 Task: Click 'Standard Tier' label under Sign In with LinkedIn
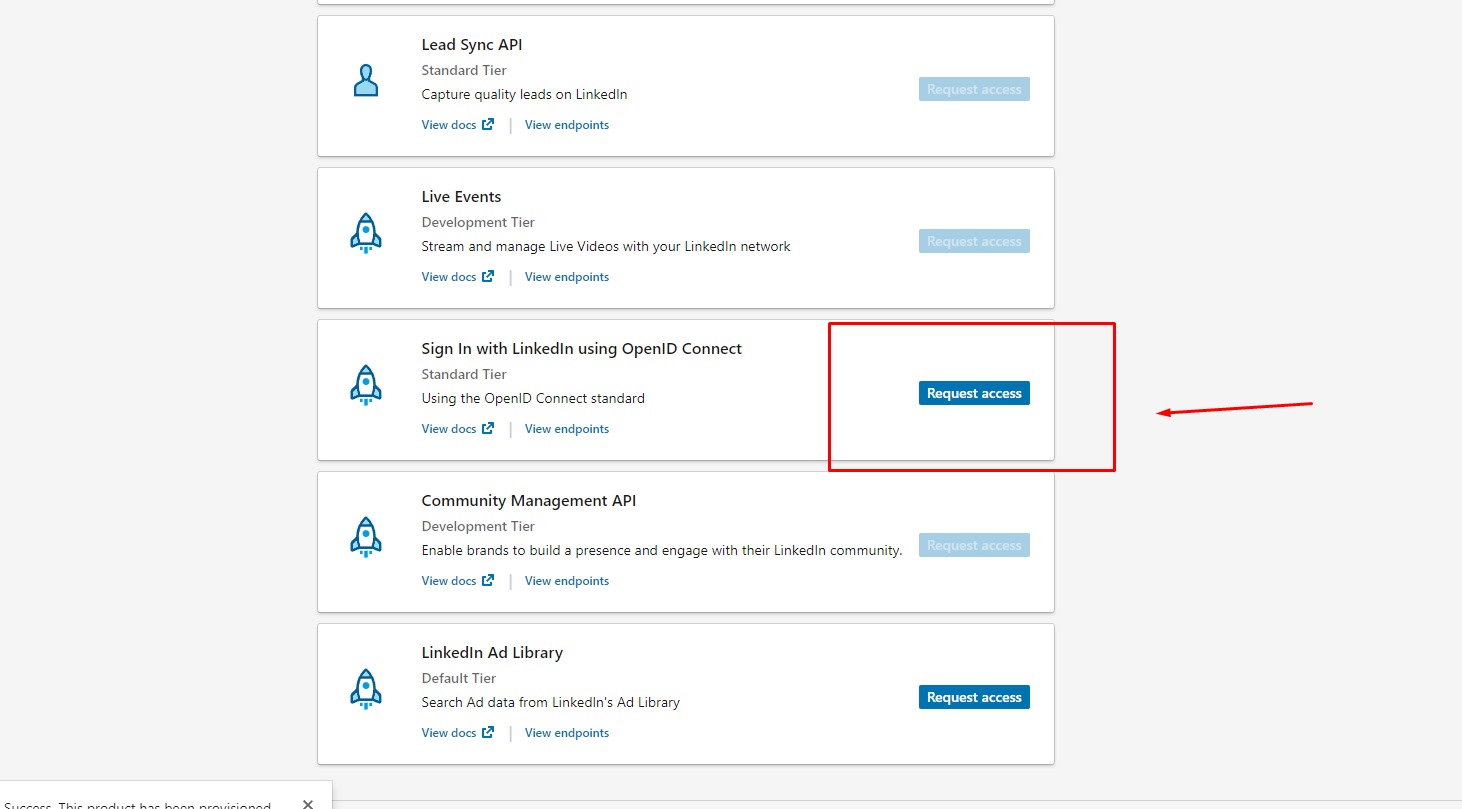point(464,374)
